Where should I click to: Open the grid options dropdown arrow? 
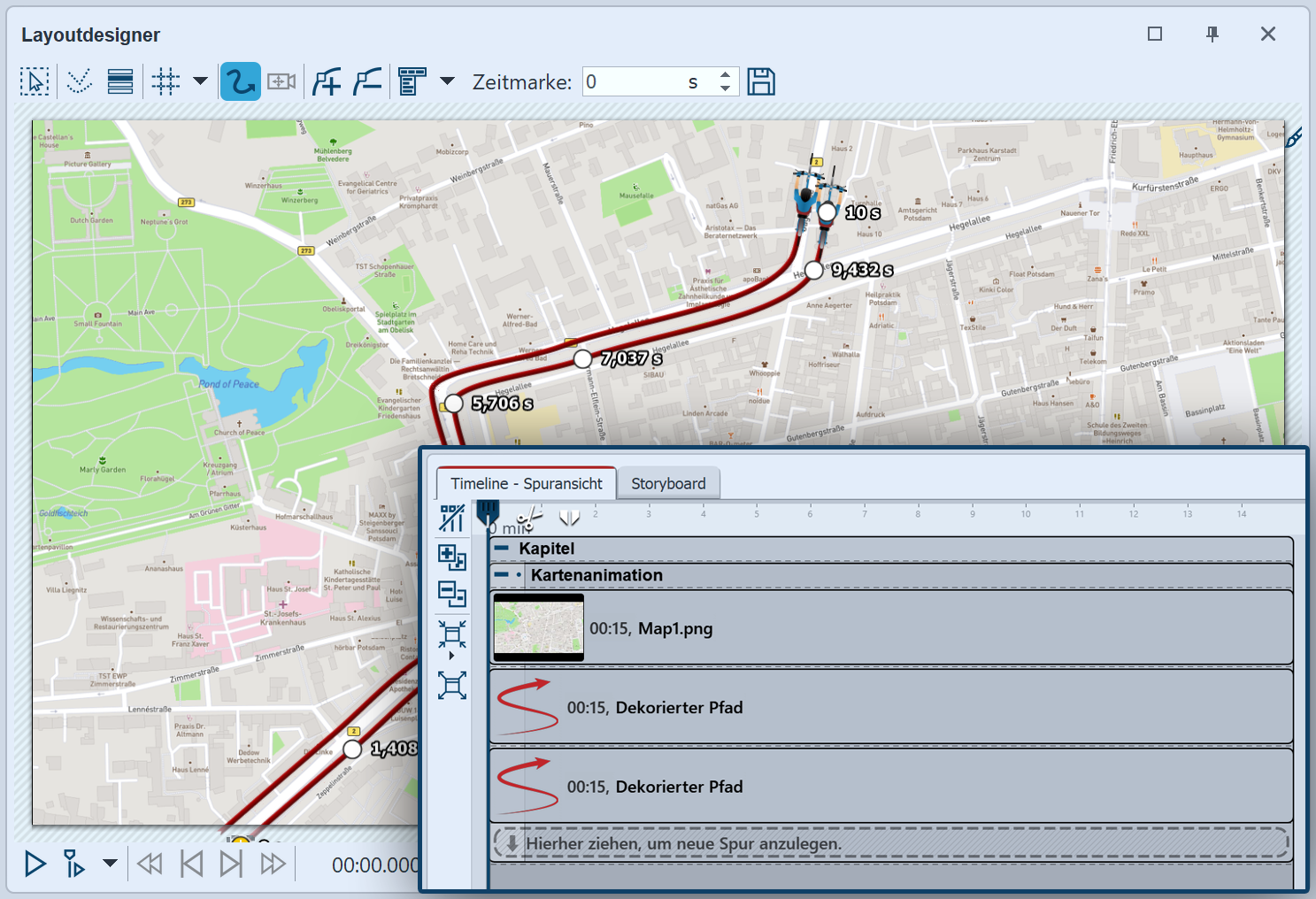[201, 81]
